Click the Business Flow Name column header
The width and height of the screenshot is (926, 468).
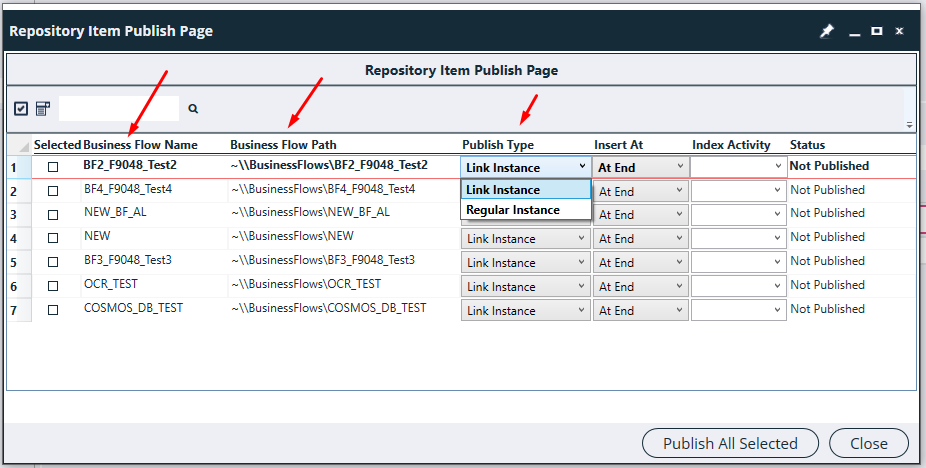click(x=140, y=145)
